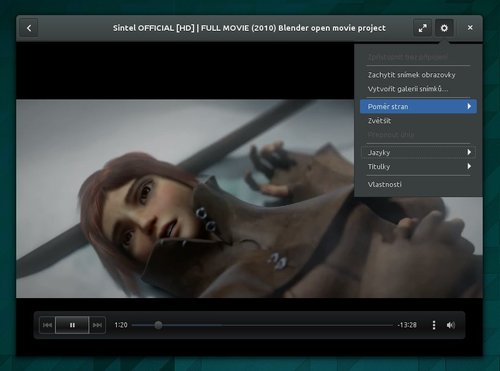Open the Poměr stran submenu
The width and height of the screenshot is (500, 371).
coord(418,107)
